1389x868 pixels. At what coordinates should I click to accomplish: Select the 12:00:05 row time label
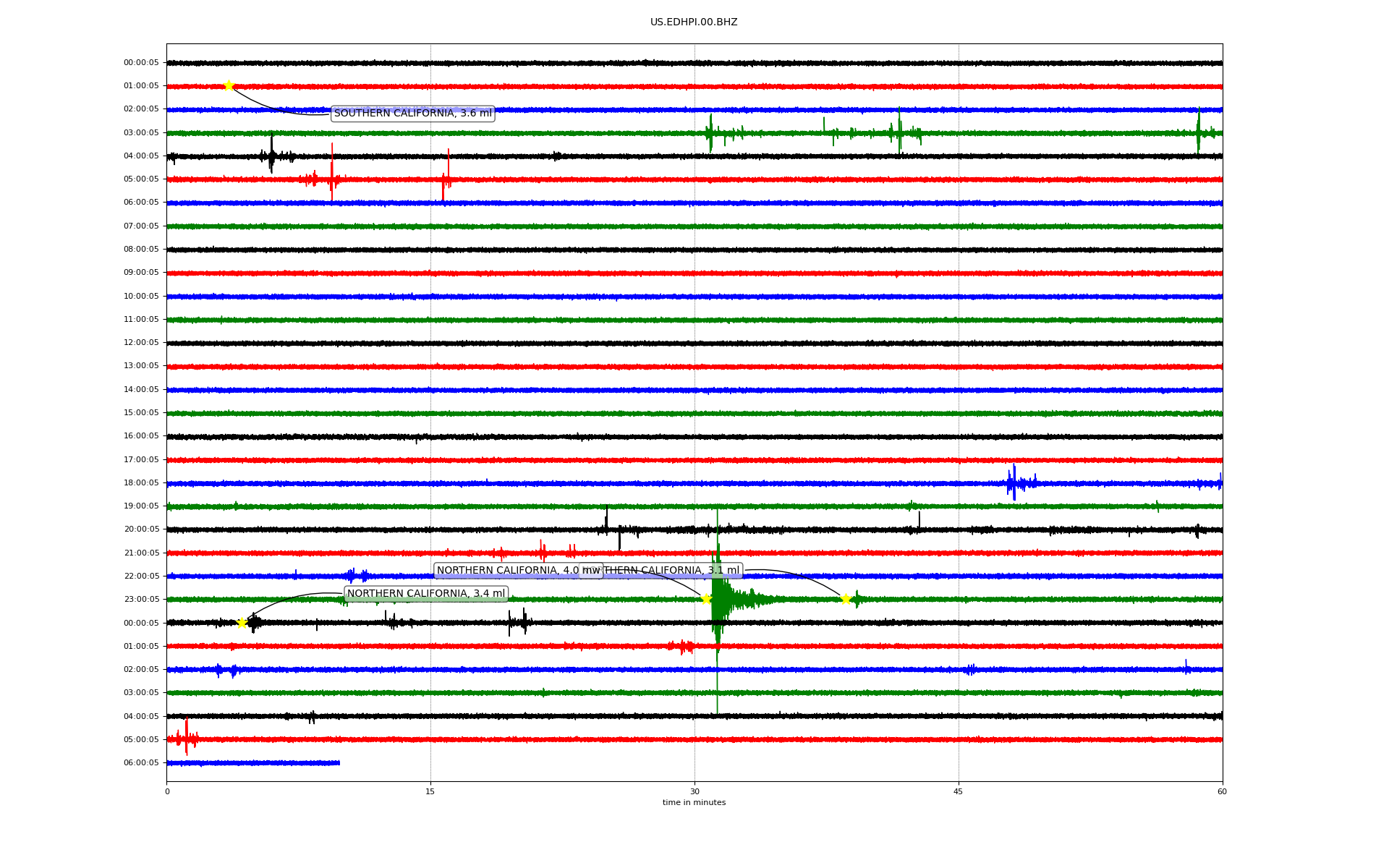tap(141, 343)
